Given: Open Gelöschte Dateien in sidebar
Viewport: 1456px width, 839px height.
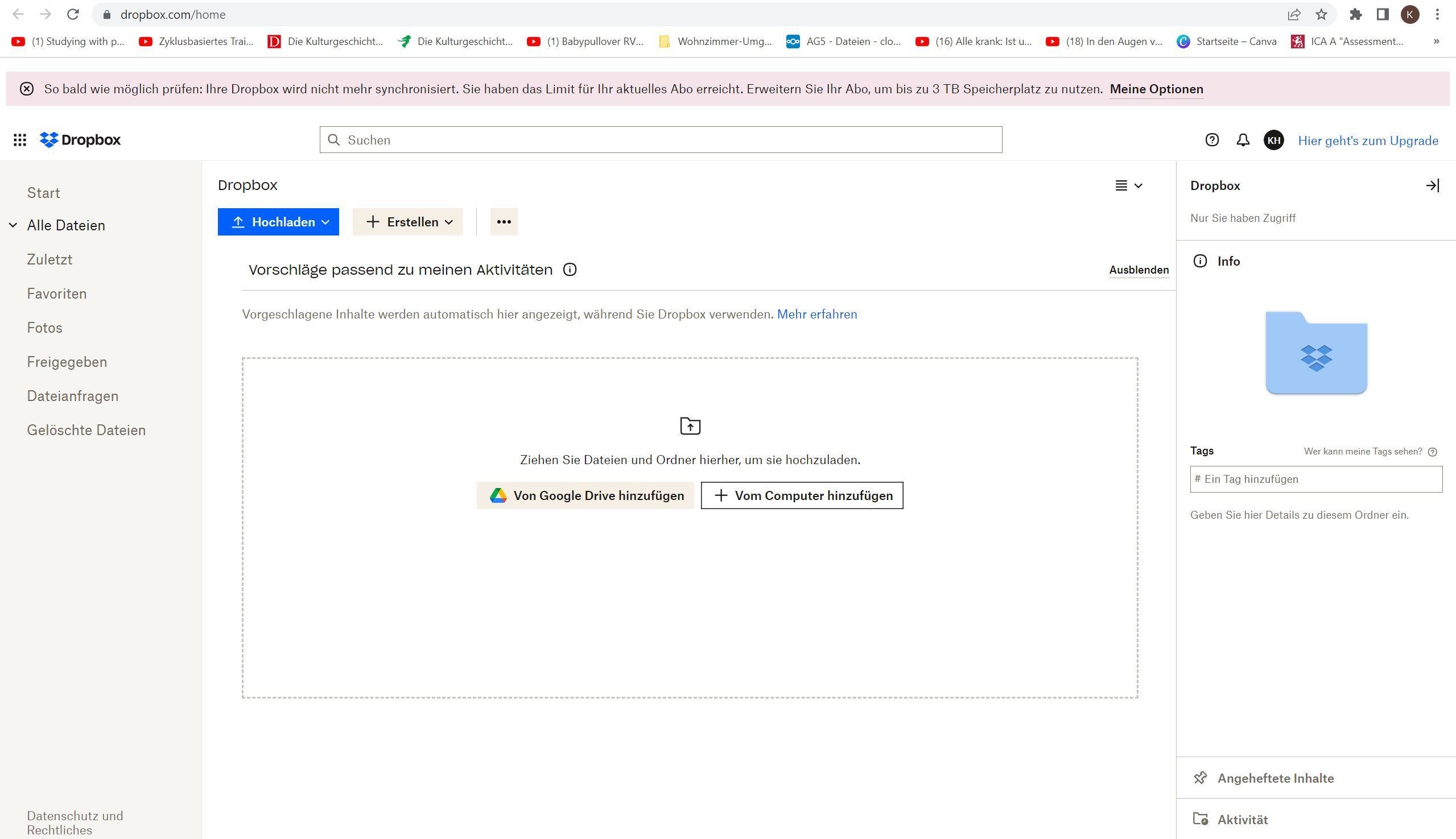Looking at the screenshot, I should pos(86,431).
